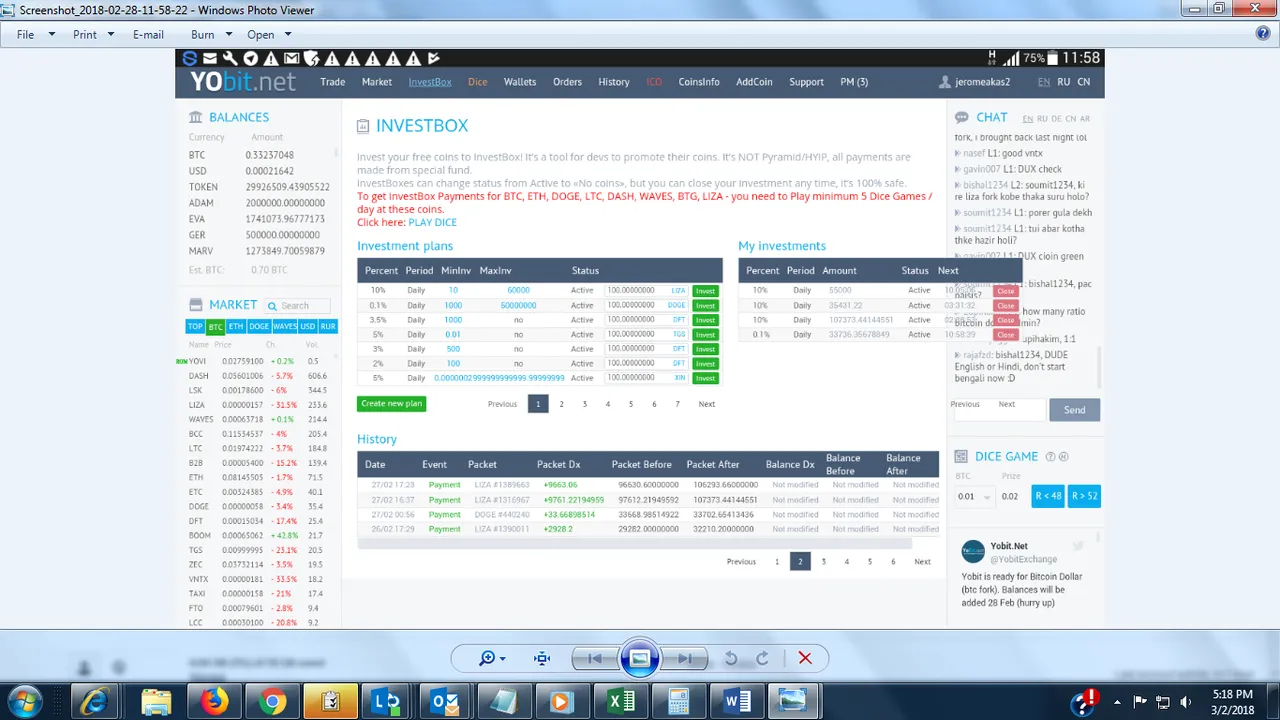1280x720 pixels.
Task: Click the volume speaker tray icon
Action: point(1187,702)
